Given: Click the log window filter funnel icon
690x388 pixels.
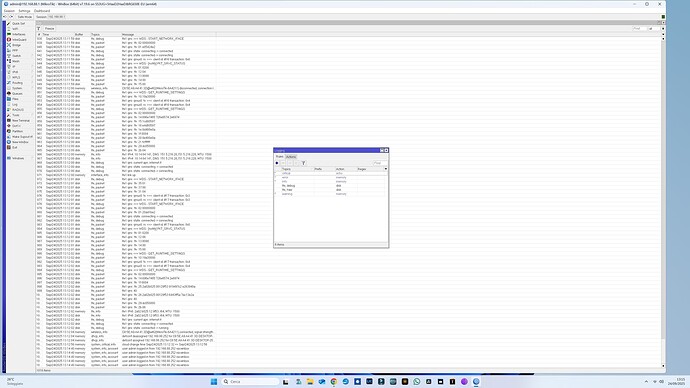Looking at the screenshot, I should (39, 29).
